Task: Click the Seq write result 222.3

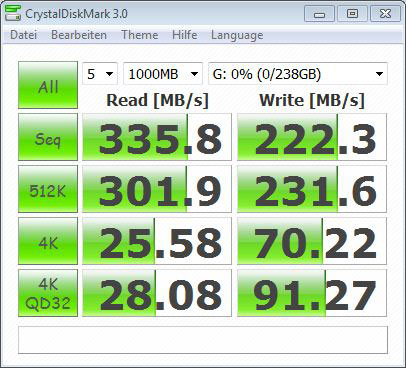Action: coord(312,137)
